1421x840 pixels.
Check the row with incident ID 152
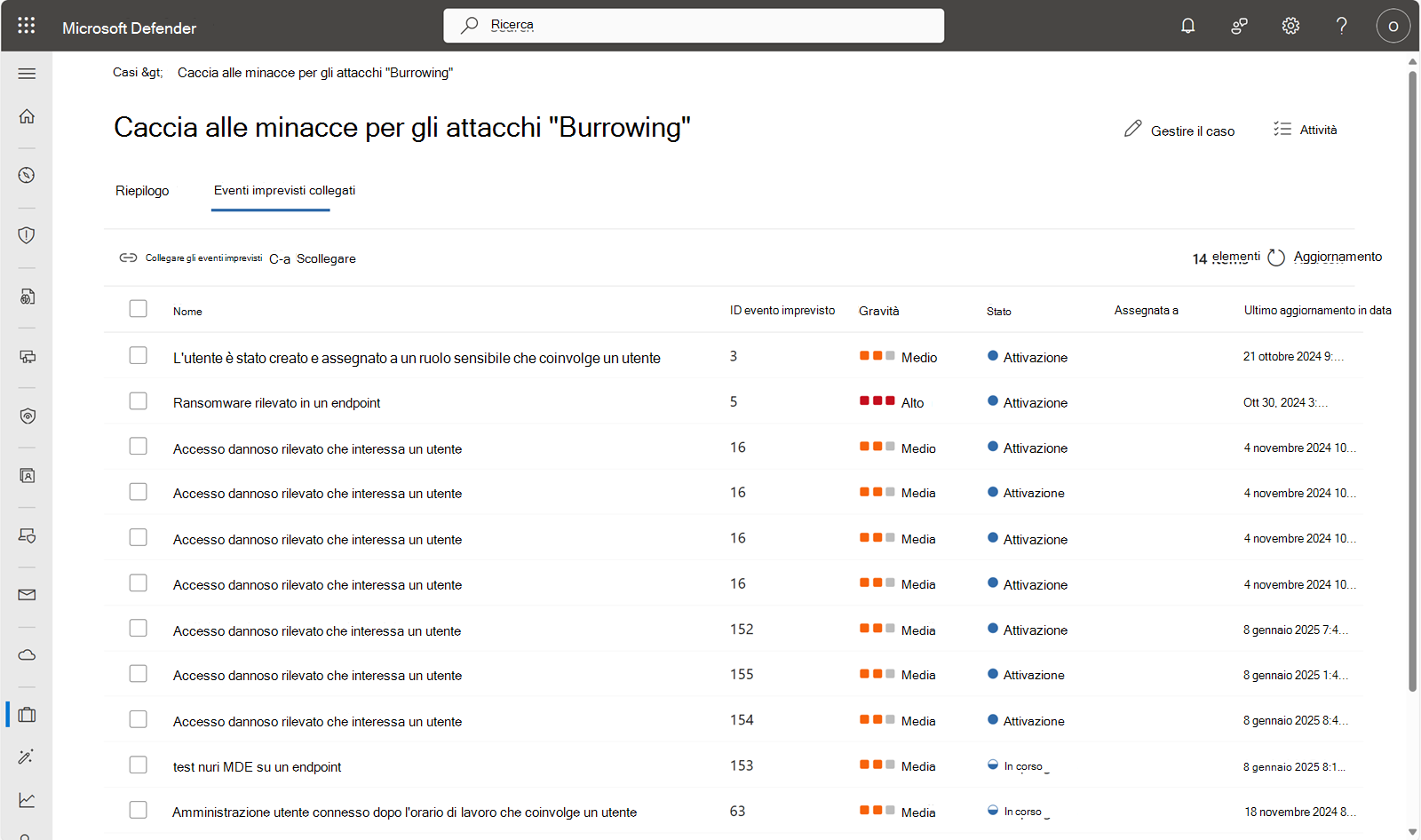click(138, 629)
